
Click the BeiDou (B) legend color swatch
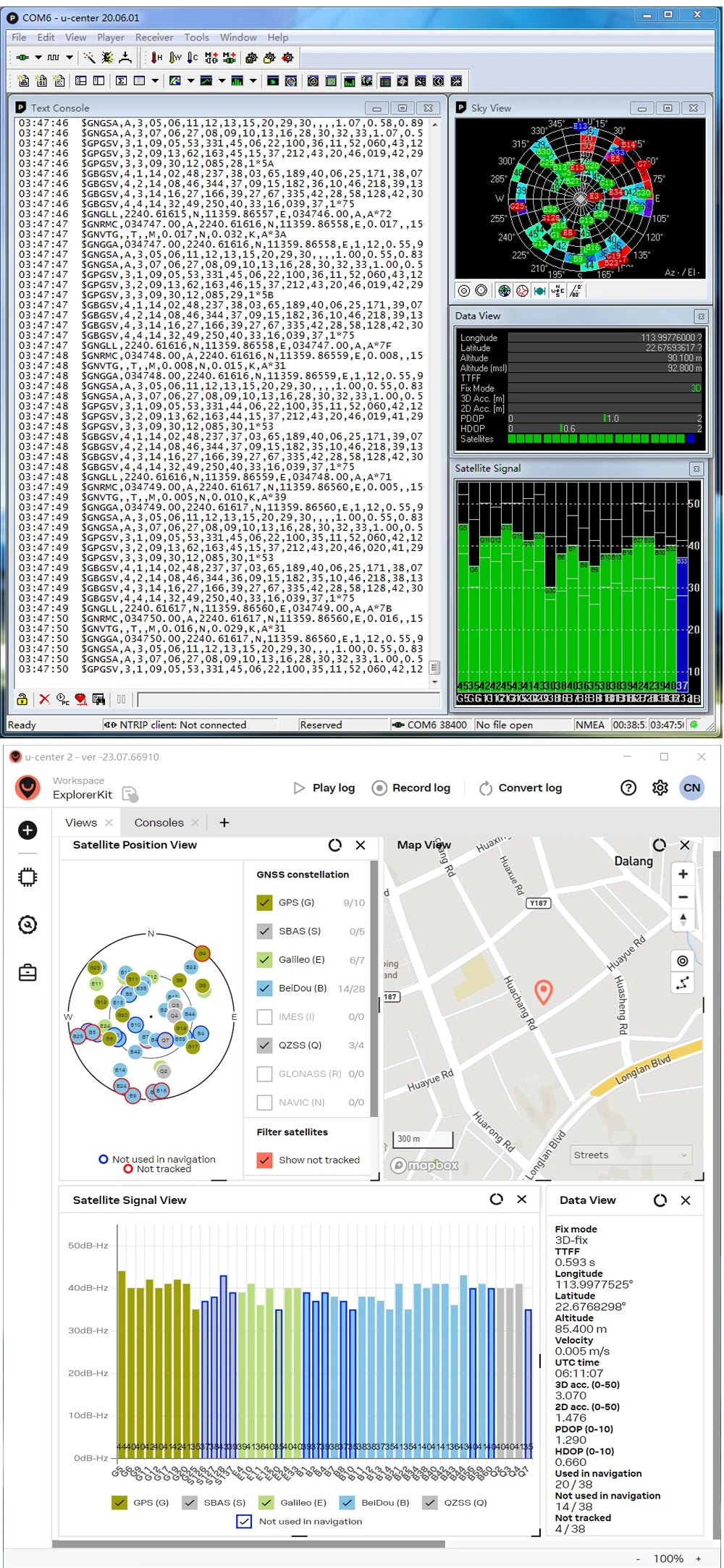coord(347,1503)
